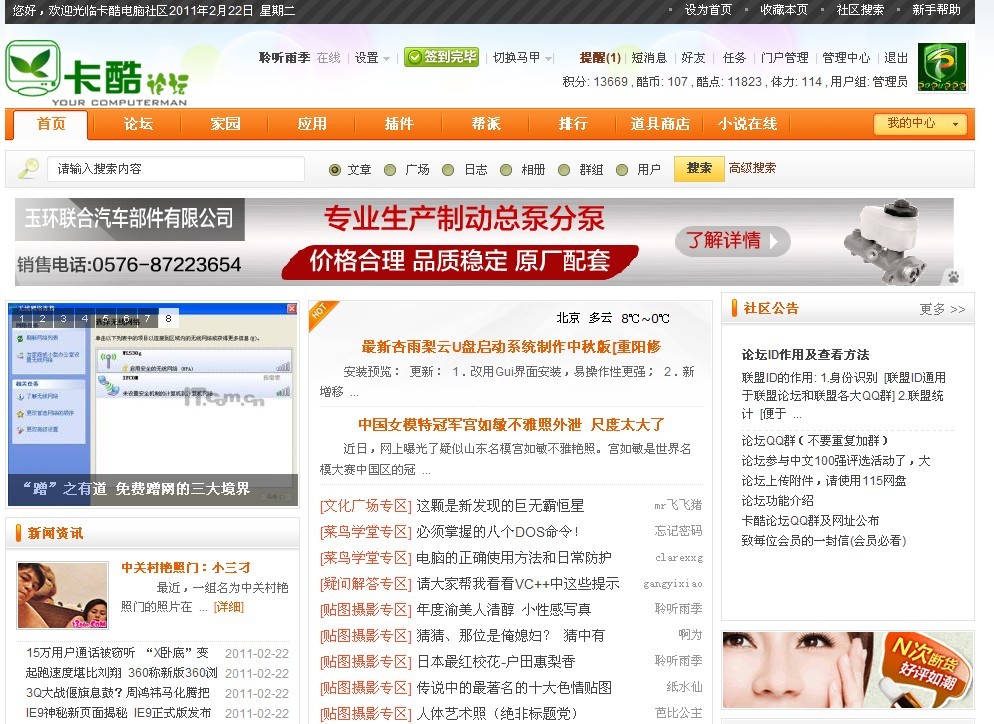Open the 插件 tab
This screenshot has height=724, width=994.
coord(399,124)
